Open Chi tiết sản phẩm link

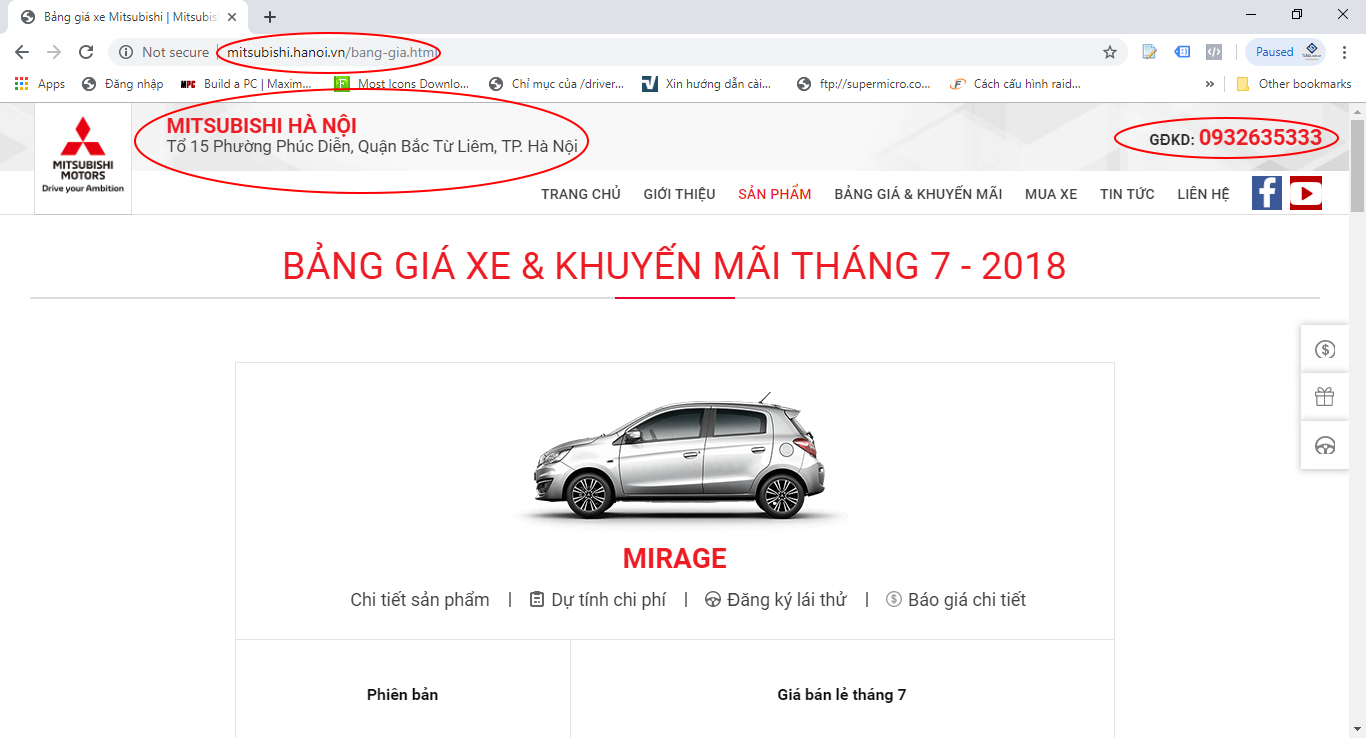[x=420, y=600]
